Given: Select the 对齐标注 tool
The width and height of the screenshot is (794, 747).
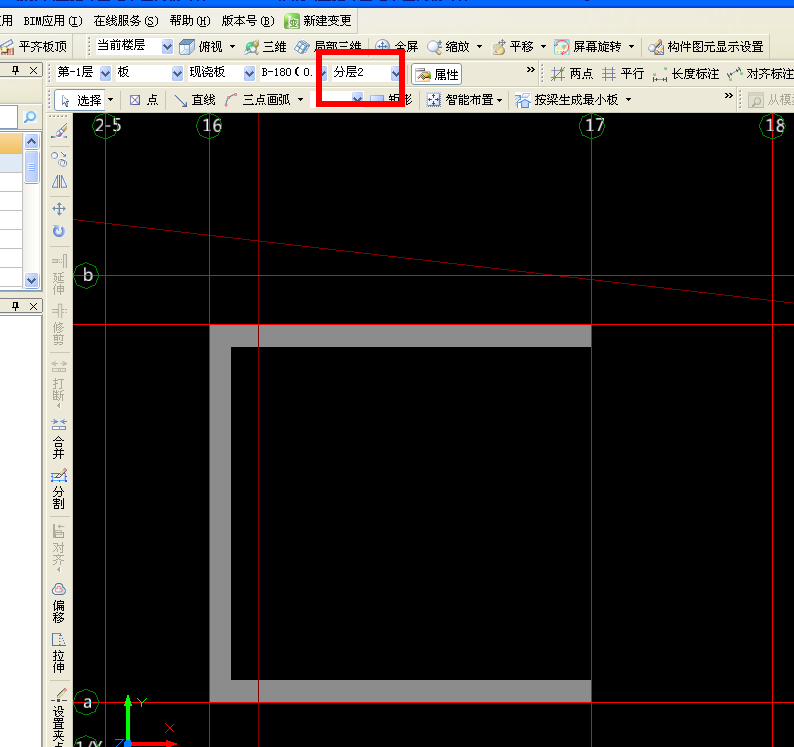Looking at the screenshot, I should tap(760, 74).
